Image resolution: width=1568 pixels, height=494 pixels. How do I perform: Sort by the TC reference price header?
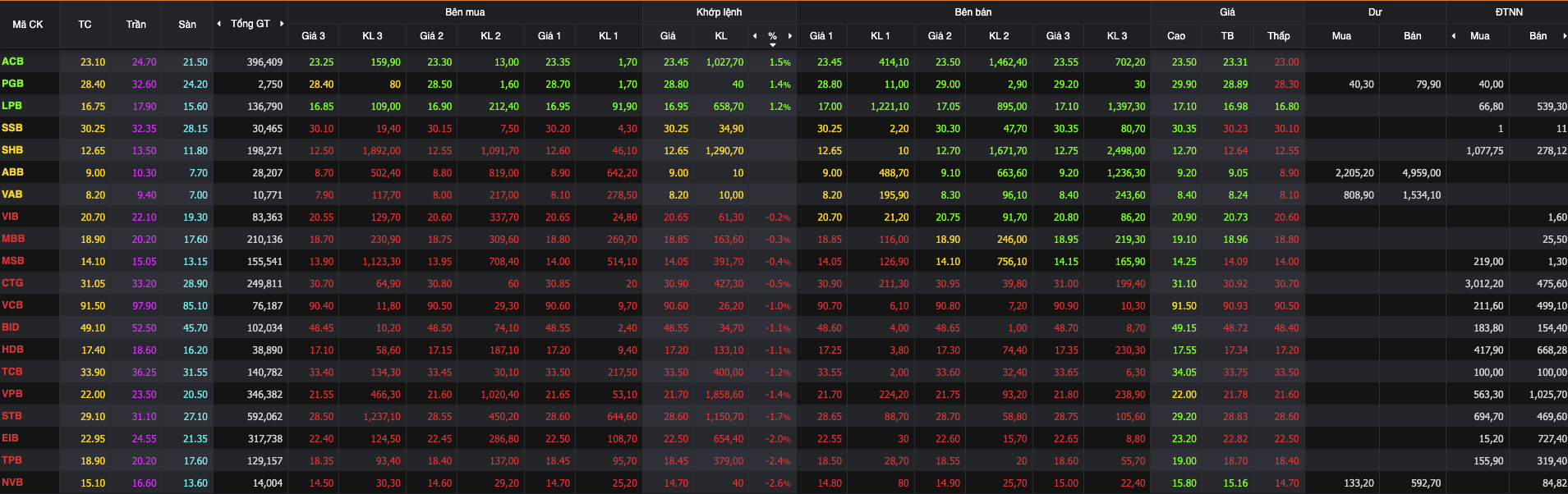85,25
